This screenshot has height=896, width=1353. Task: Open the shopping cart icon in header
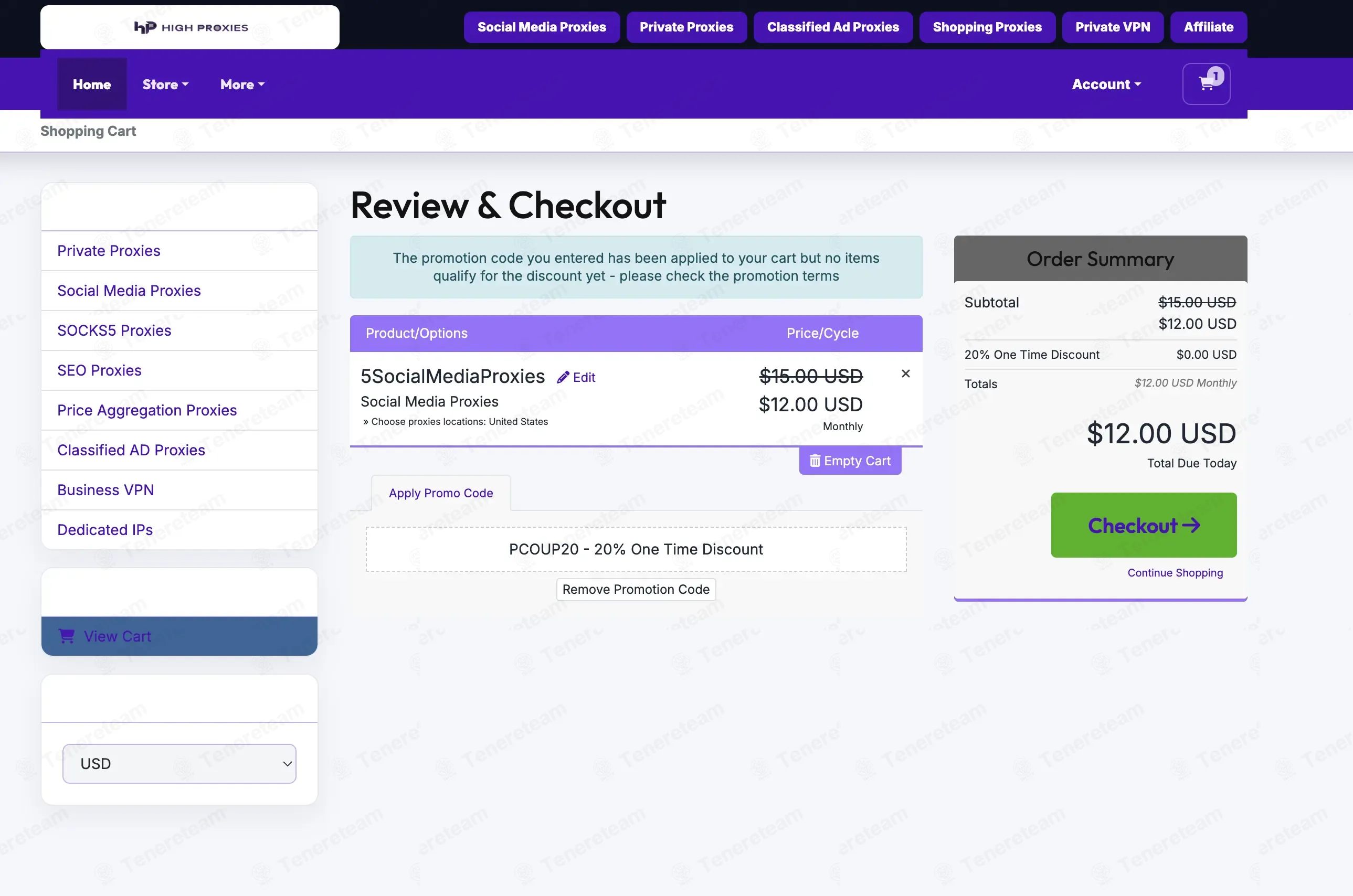(x=1206, y=84)
